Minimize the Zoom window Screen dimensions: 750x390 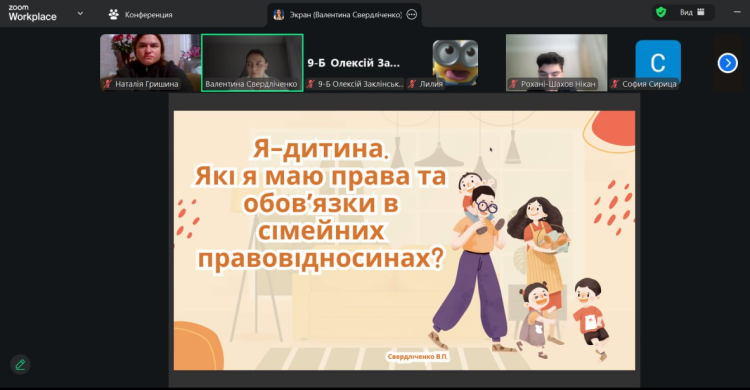coord(737,12)
